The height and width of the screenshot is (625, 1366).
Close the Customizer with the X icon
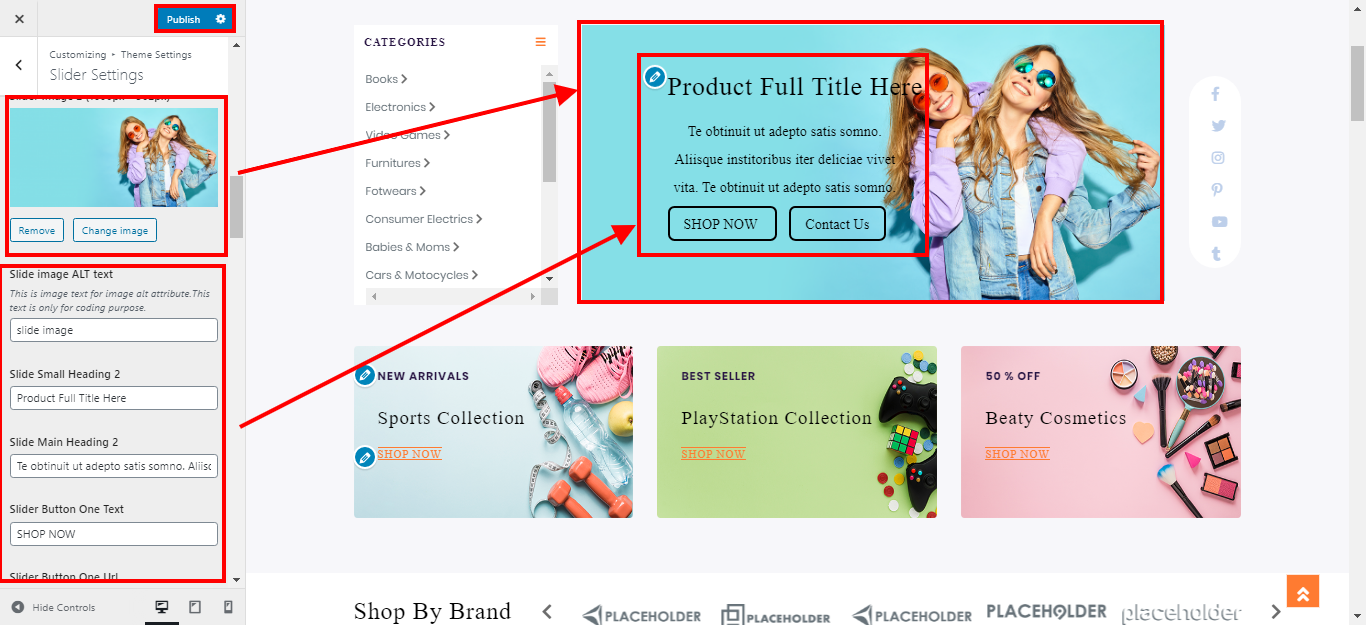[19, 19]
